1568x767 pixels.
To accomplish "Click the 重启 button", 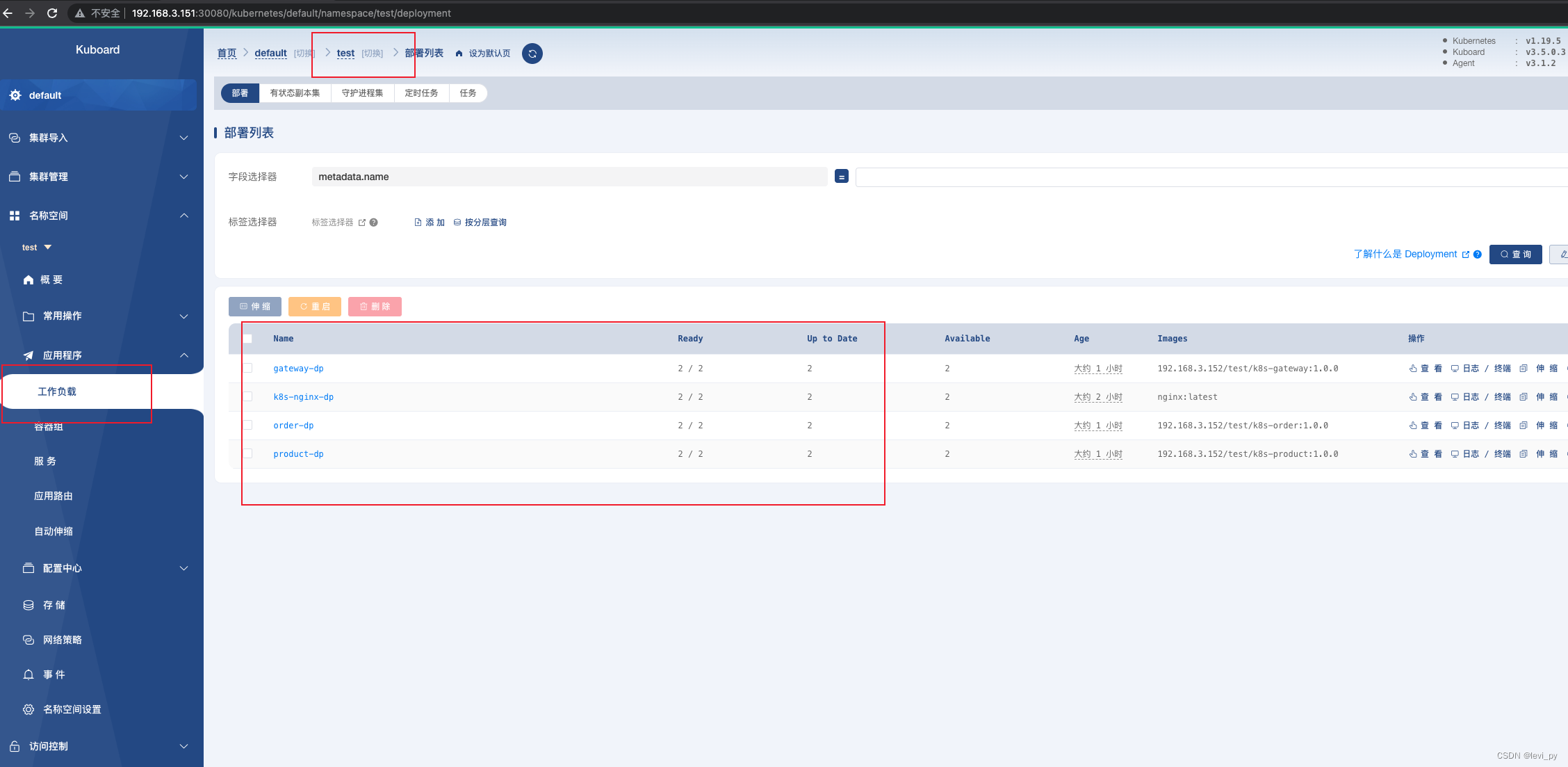I will 315,307.
